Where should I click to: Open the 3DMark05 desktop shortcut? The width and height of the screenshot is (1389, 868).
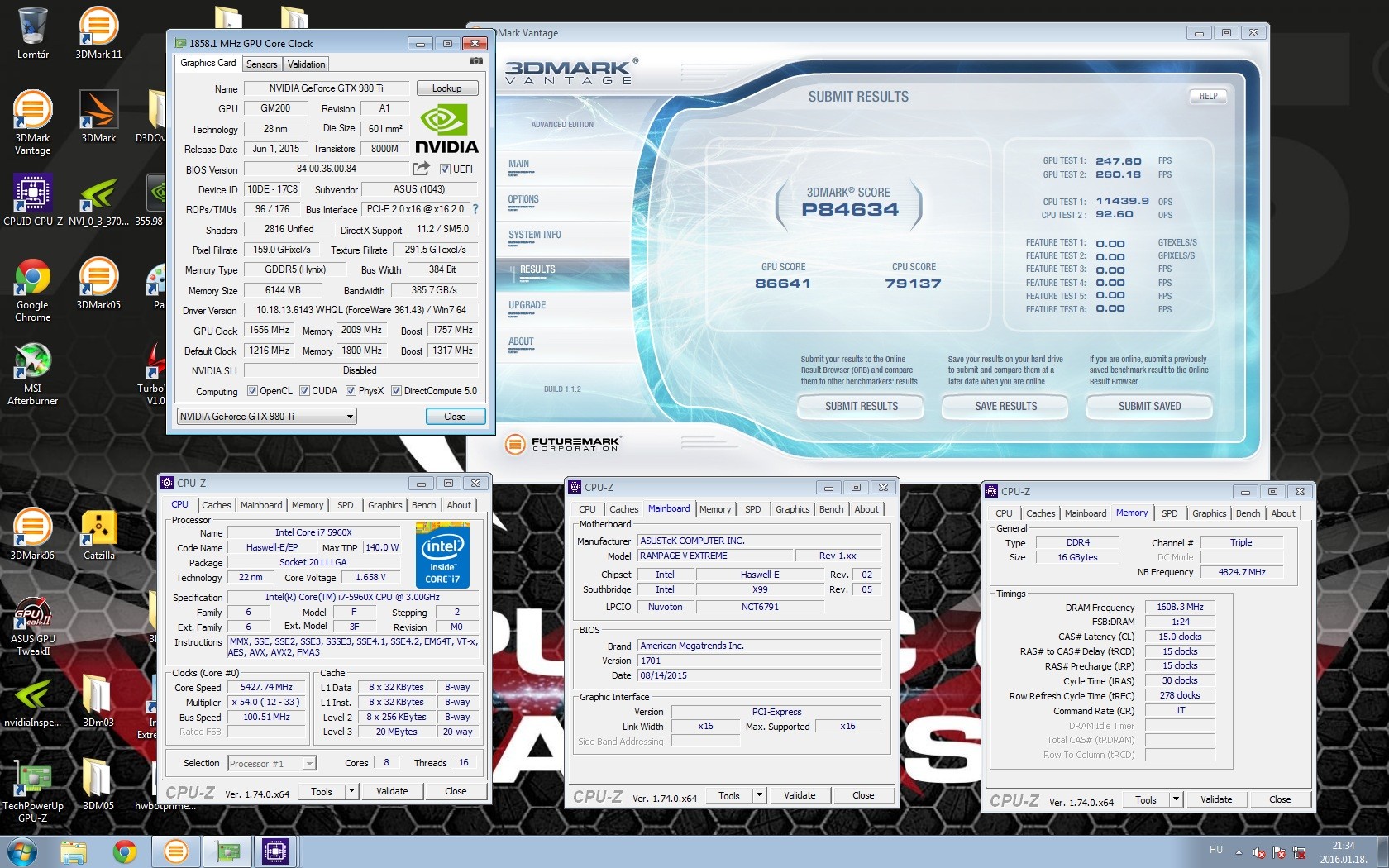coord(98,284)
